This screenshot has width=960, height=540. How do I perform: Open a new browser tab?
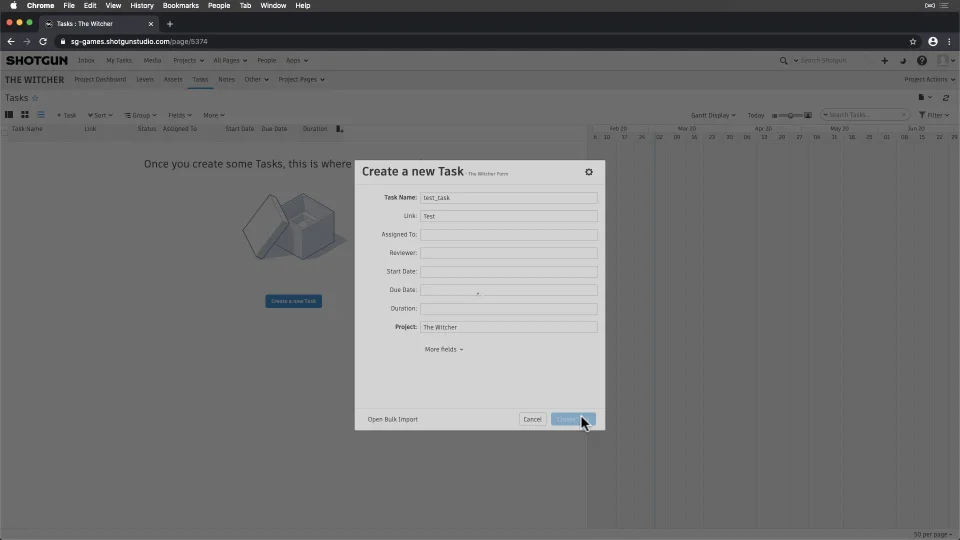coord(170,24)
